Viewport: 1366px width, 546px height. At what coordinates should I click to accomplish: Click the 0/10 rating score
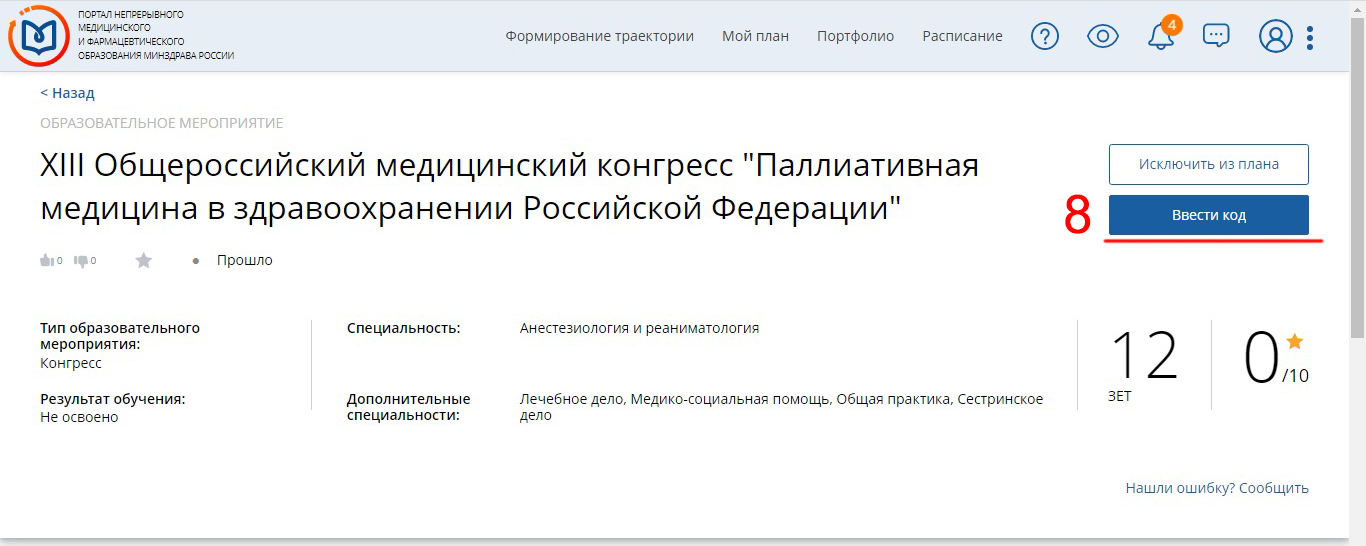pyautogui.click(x=1276, y=359)
